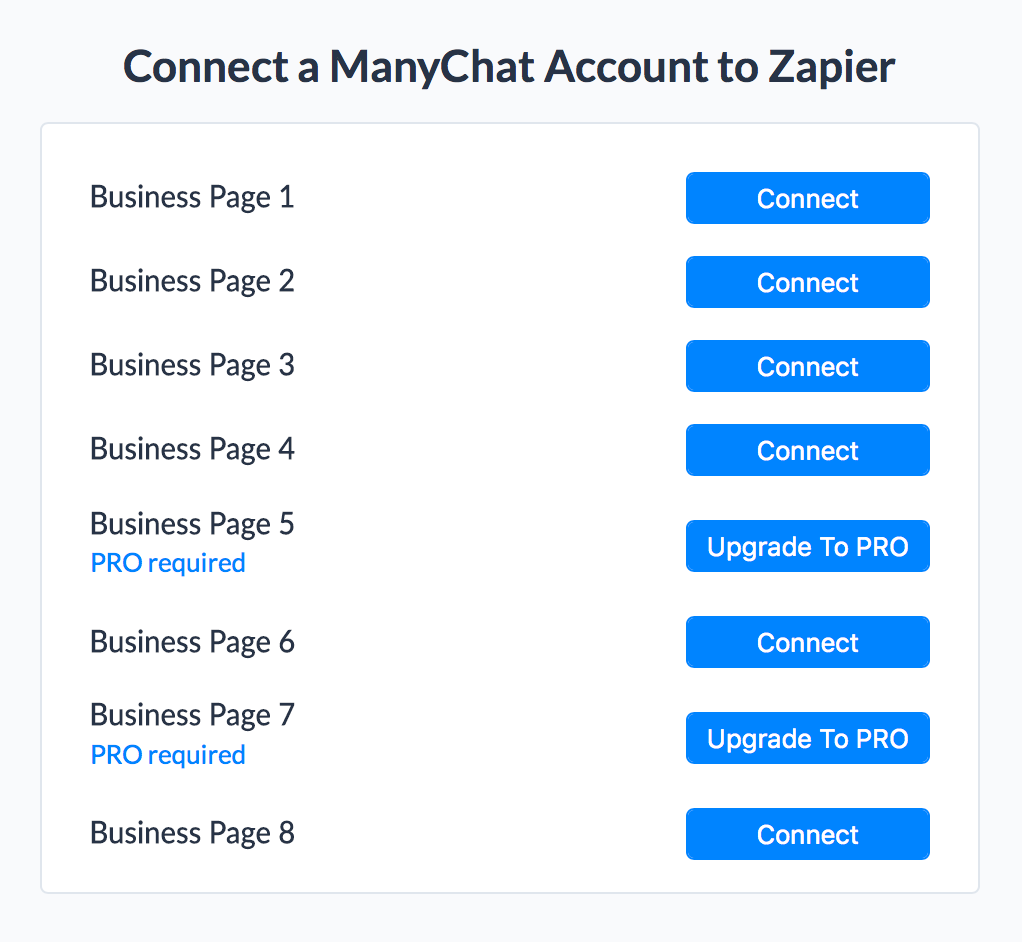Upgrade Business Page 7 to PRO

point(808,738)
